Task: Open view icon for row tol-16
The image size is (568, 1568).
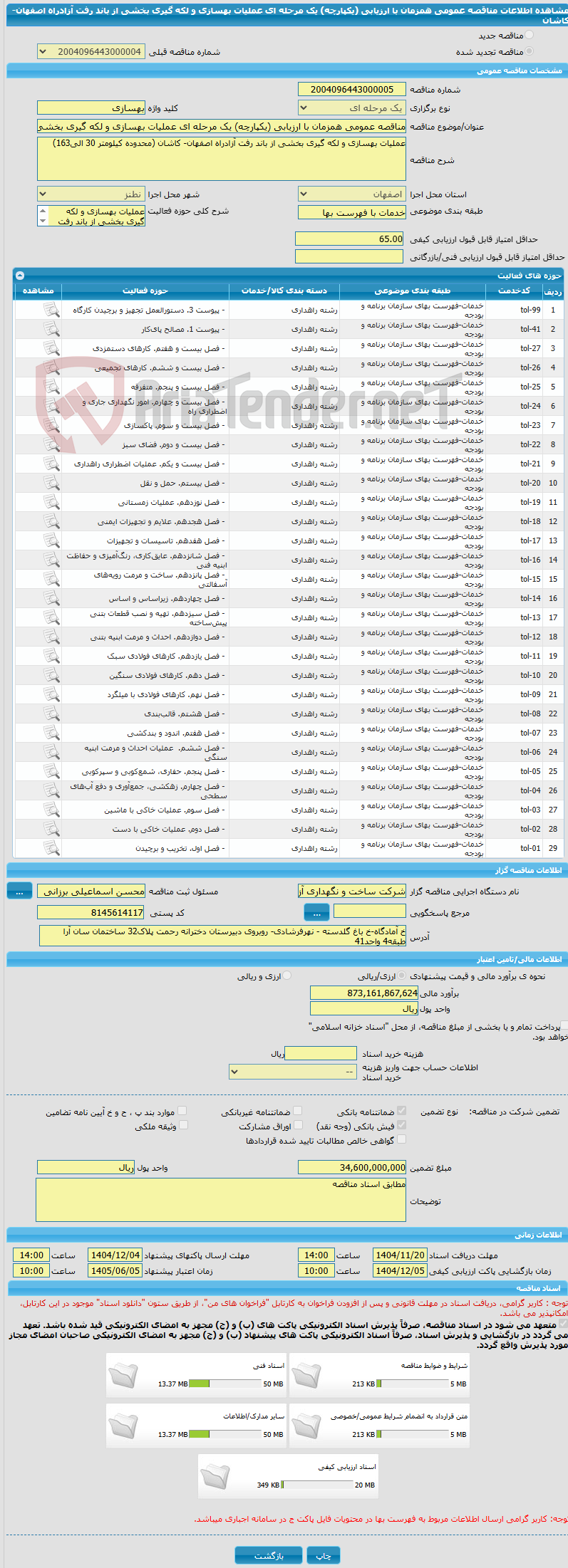Action: pos(51,560)
